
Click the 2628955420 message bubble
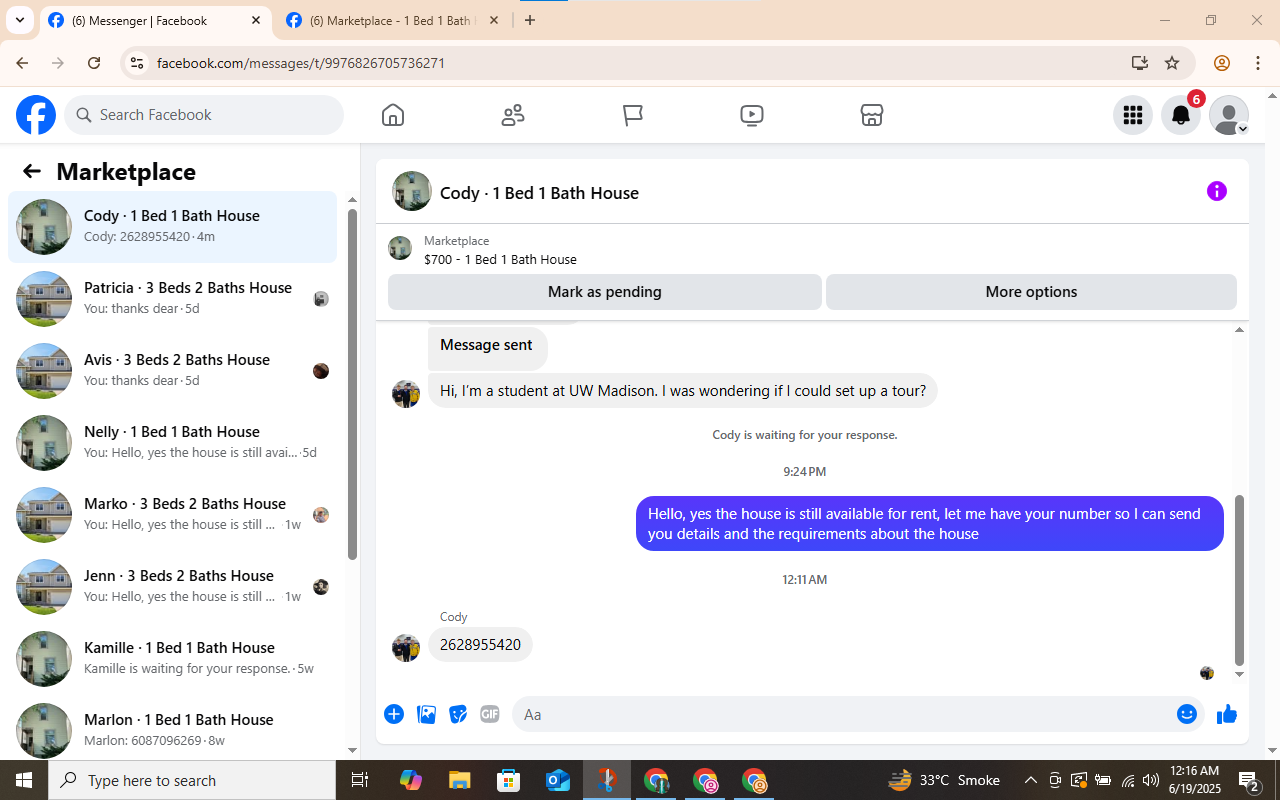click(480, 645)
